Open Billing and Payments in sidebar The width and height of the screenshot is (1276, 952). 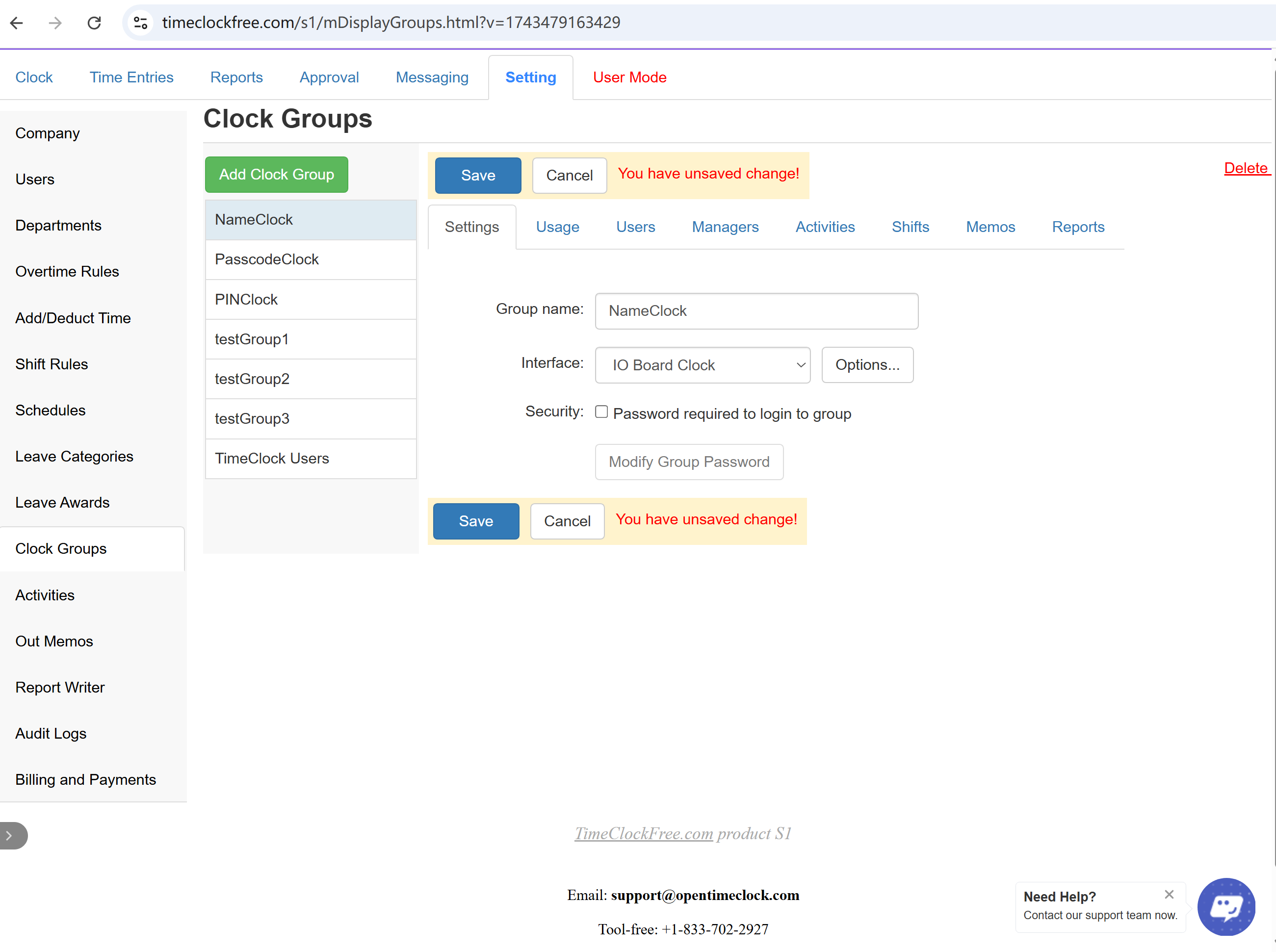pyautogui.click(x=93, y=780)
